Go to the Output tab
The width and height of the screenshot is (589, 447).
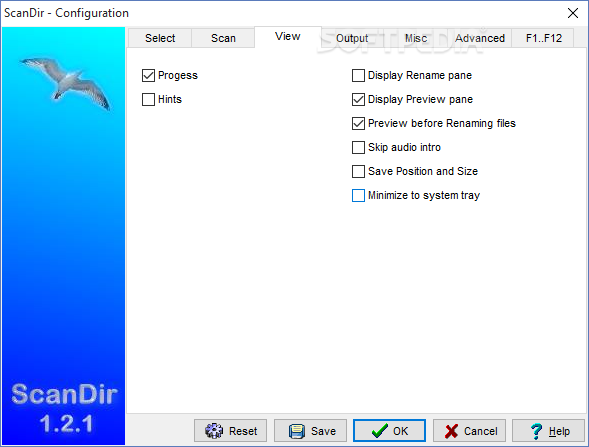[x=352, y=38]
